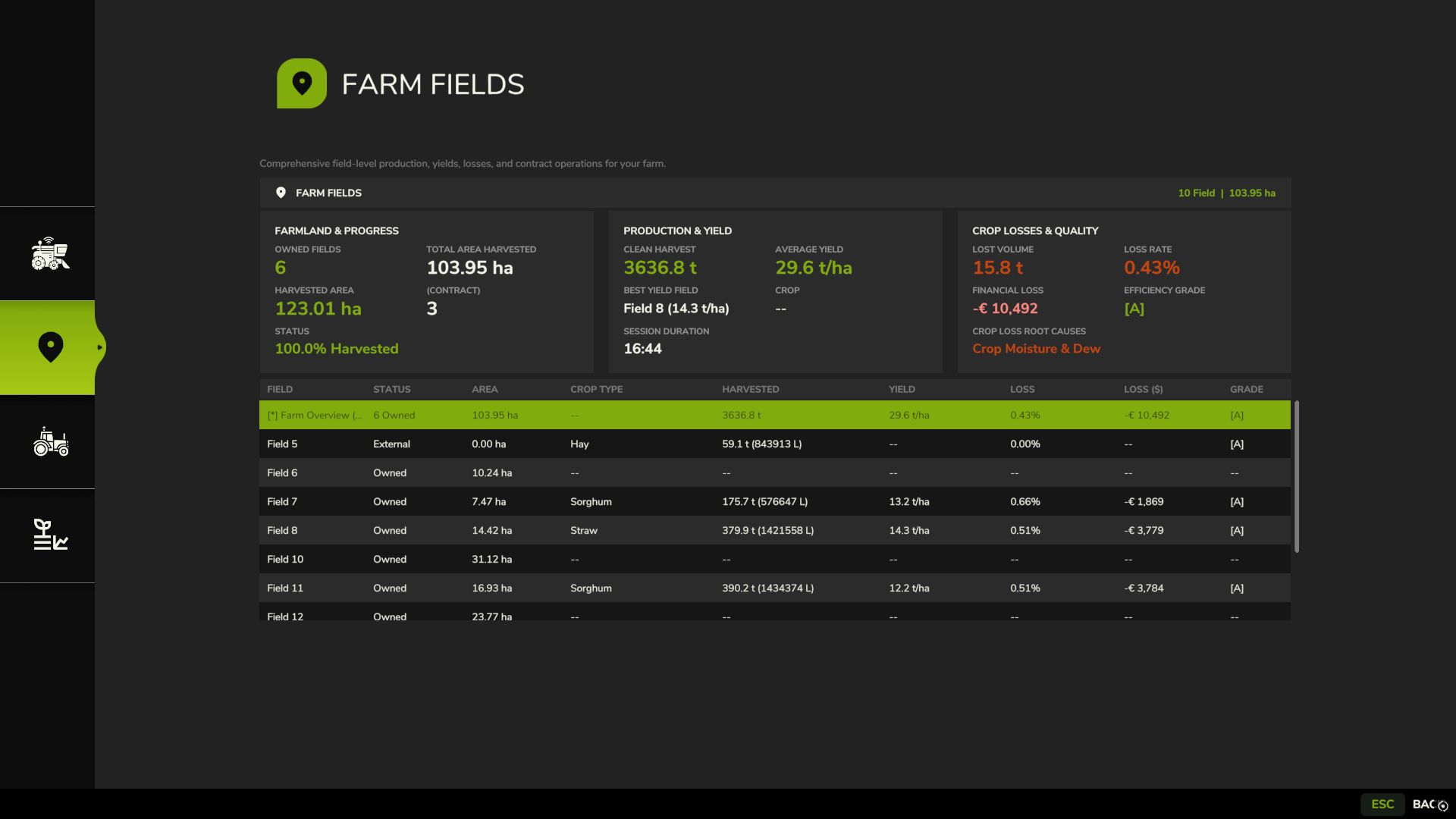Click the 100.0% Harvested status value
Image resolution: width=1456 pixels, height=819 pixels.
pyautogui.click(x=336, y=349)
